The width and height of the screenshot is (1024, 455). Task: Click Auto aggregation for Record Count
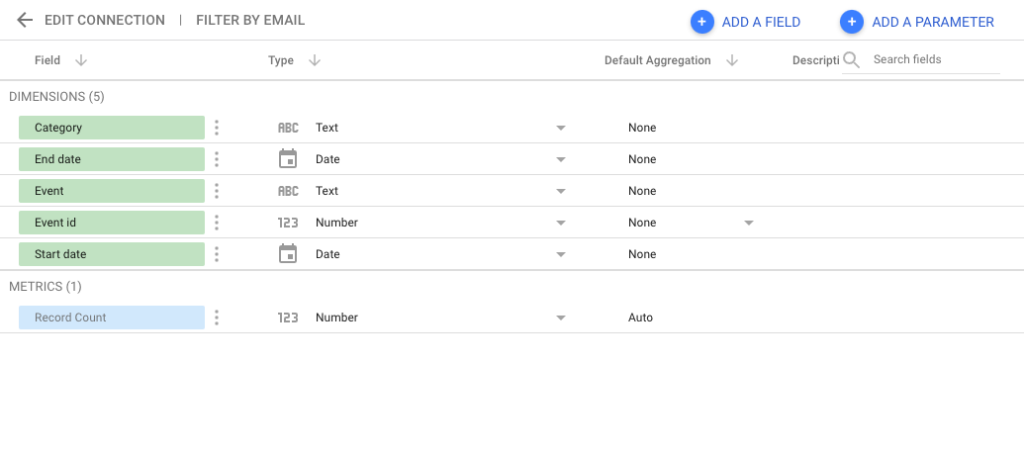click(640, 317)
